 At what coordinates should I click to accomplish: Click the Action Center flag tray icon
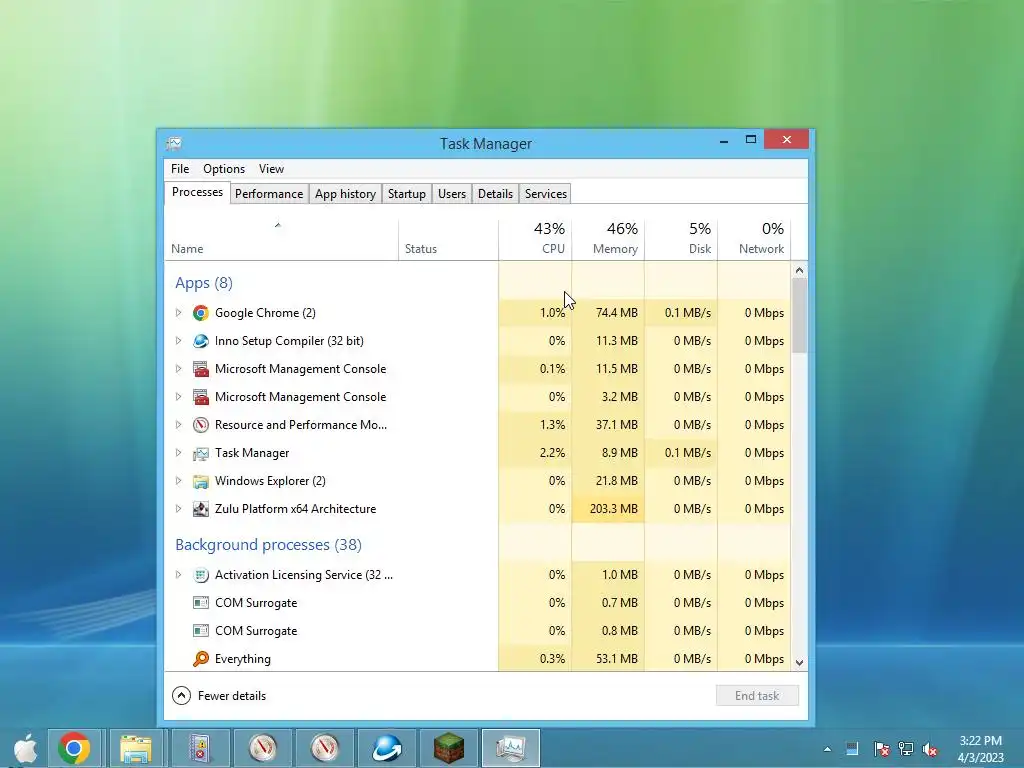click(x=881, y=749)
